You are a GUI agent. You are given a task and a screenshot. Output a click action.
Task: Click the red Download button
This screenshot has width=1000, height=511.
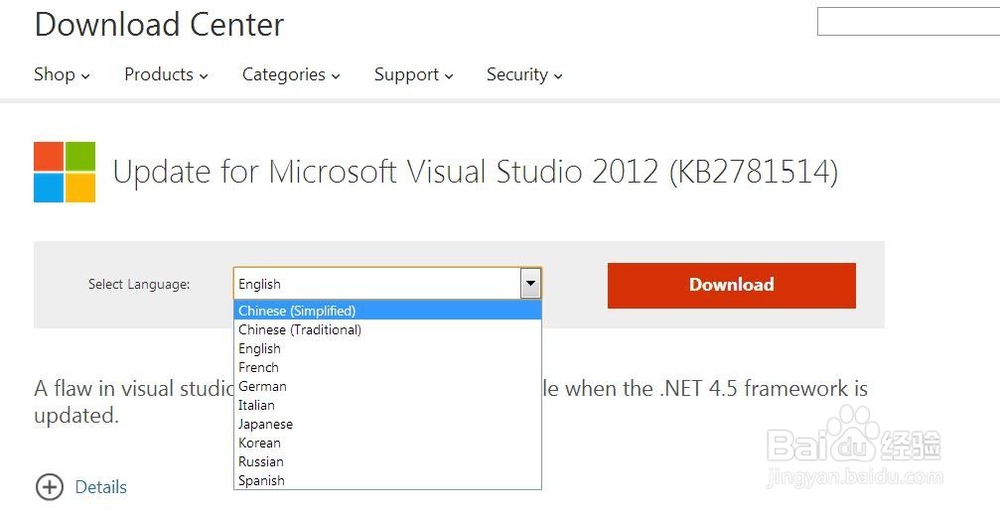pos(732,285)
